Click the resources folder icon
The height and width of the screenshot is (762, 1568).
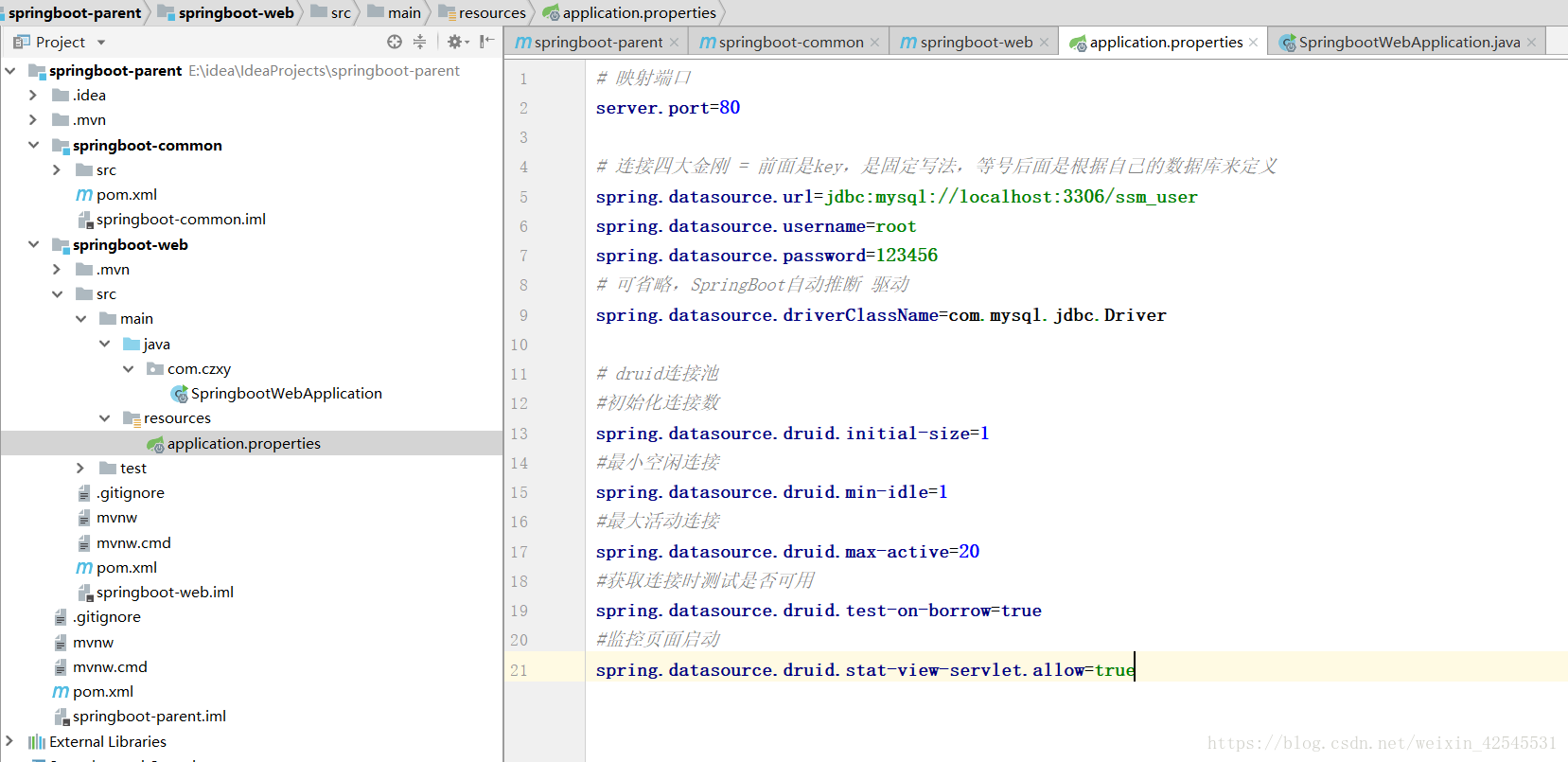[x=132, y=418]
